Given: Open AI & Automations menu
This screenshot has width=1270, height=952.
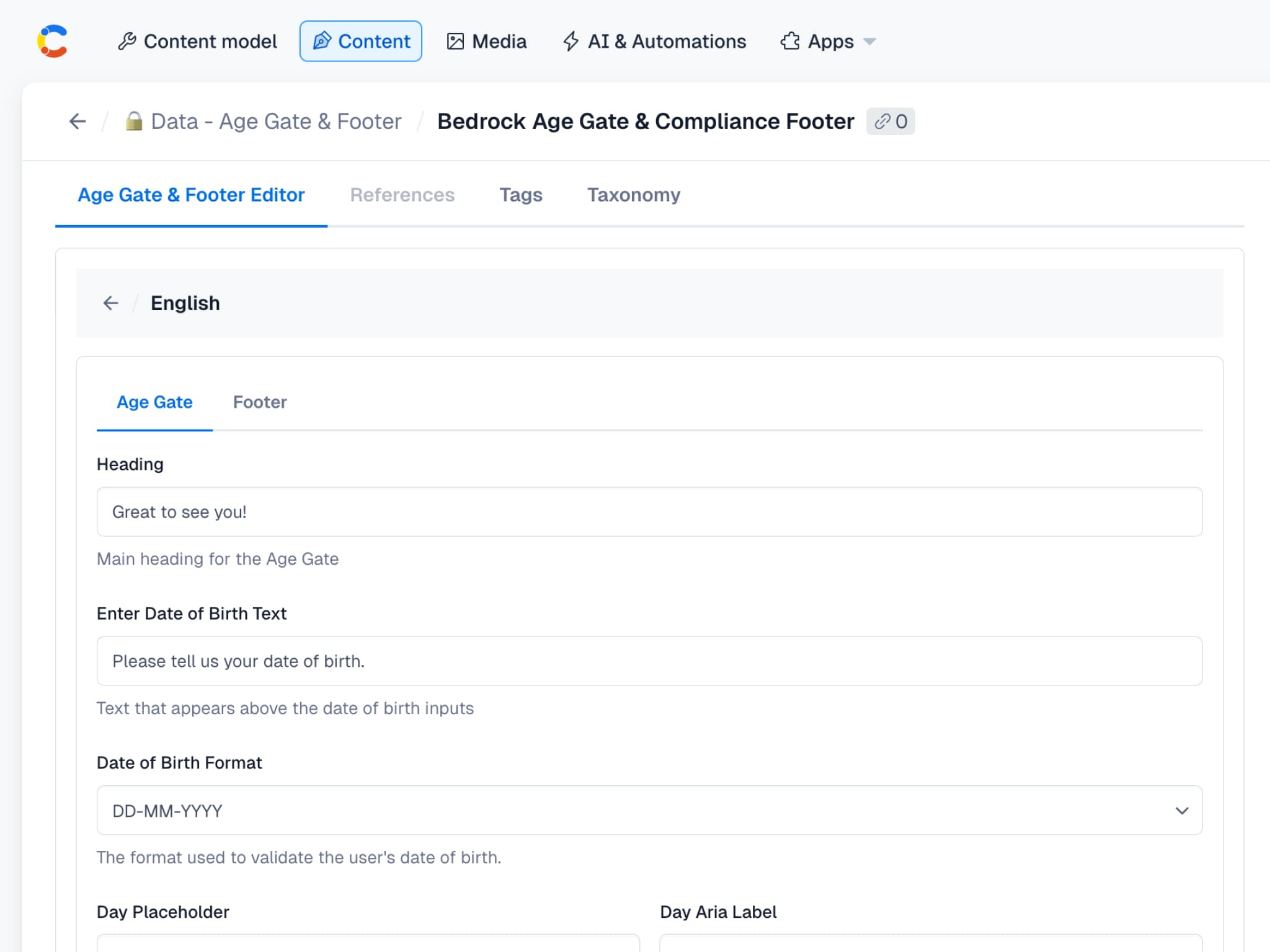Looking at the screenshot, I should (x=654, y=41).
